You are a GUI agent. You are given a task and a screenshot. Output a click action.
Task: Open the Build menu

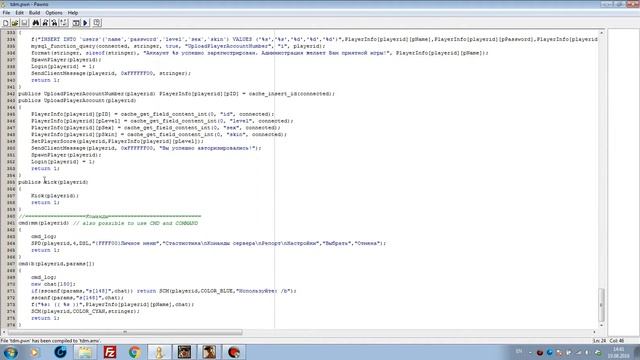pyautogui.click(x=34, y=13)
